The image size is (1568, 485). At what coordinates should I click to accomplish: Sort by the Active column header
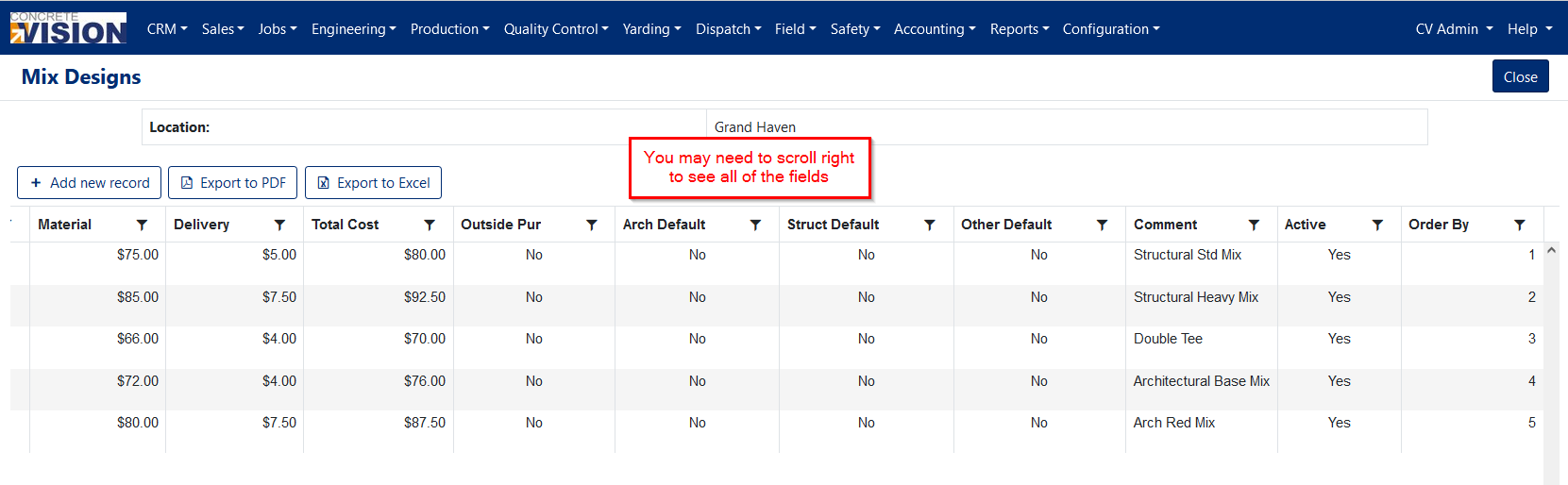[x=1305, y=225]
